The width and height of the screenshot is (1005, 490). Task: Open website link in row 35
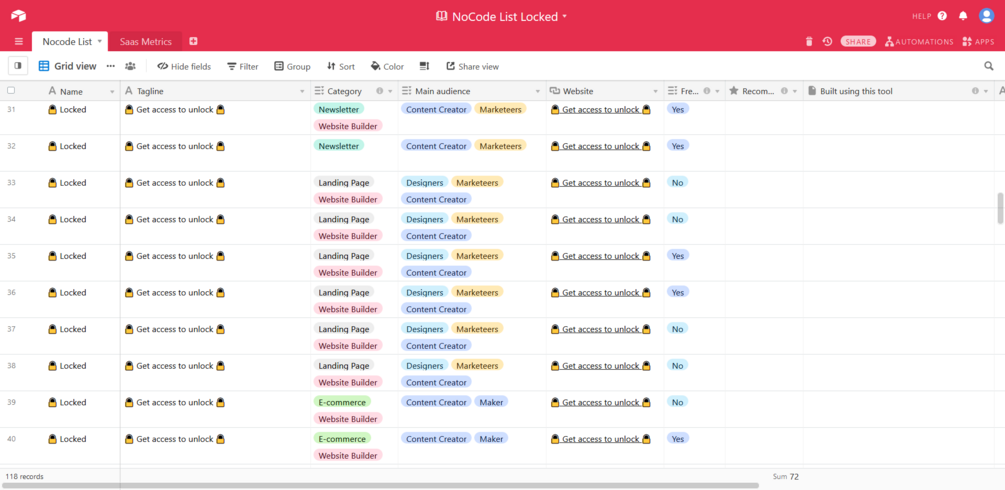[x=601, y=256]
